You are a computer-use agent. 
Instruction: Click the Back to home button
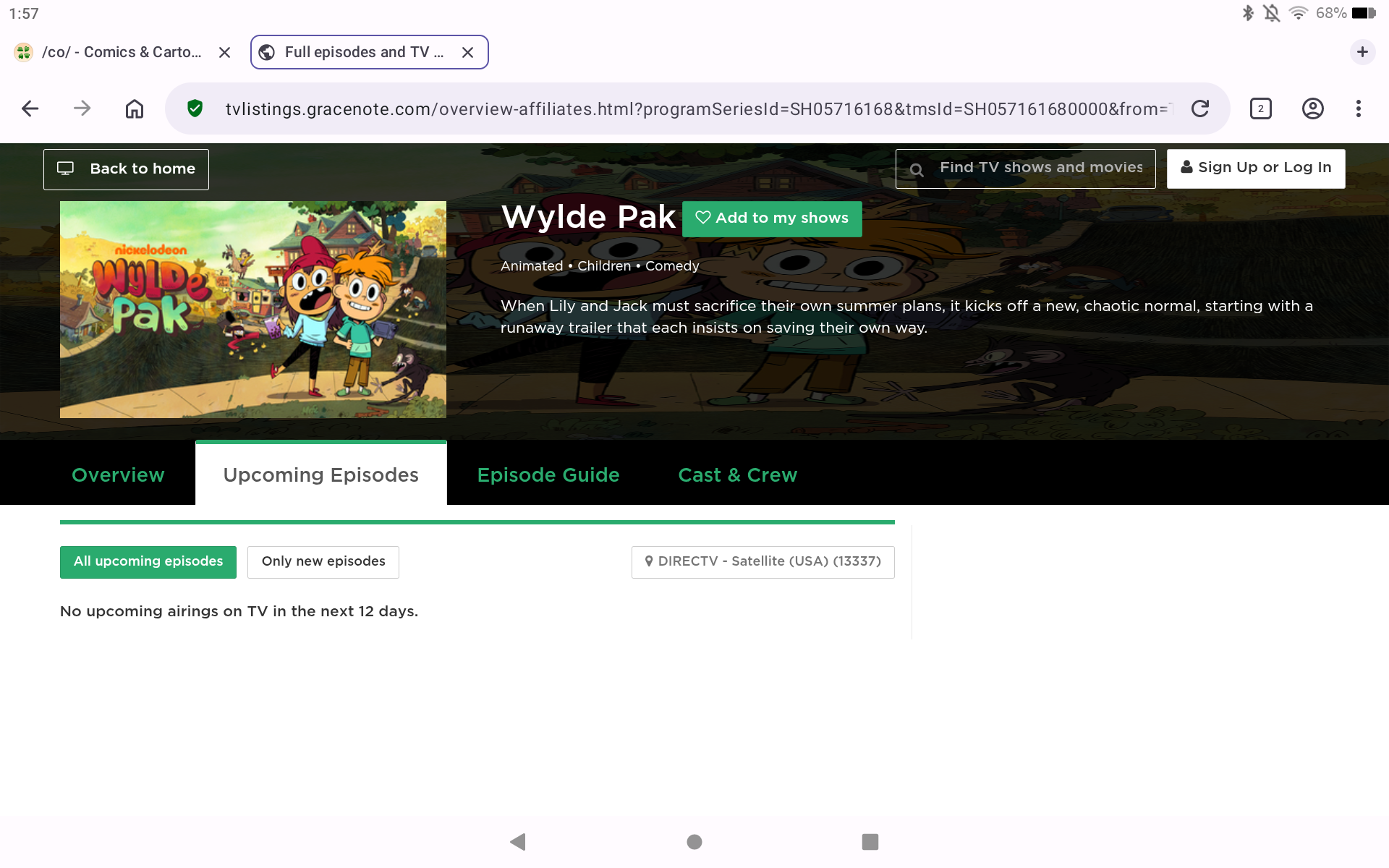(x=126, y=169)
